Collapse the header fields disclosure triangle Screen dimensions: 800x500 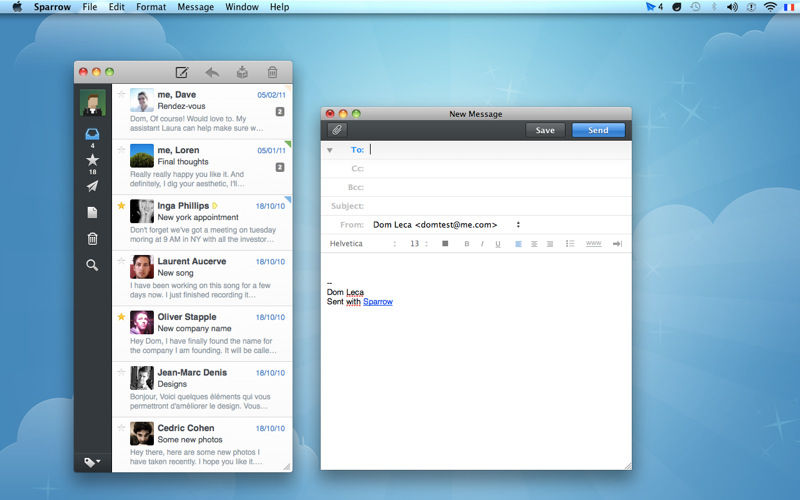click(330, 150)
